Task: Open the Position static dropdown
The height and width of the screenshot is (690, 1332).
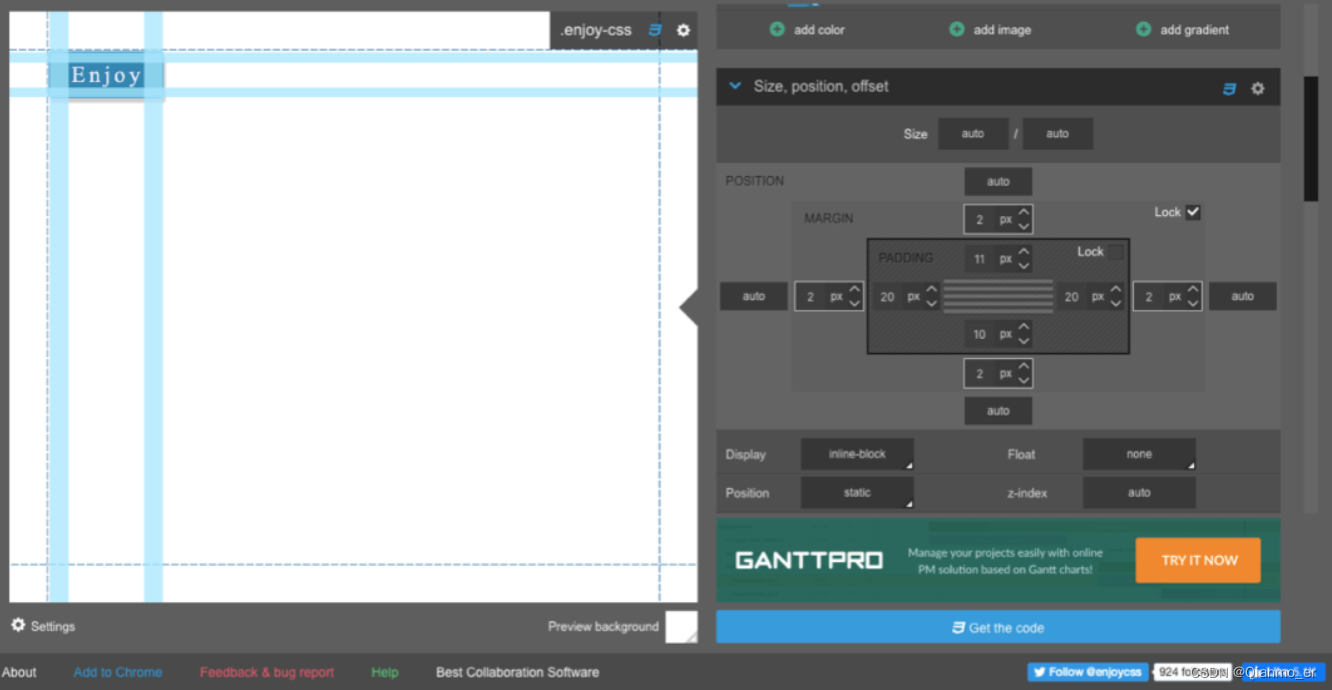Action: coord(857,493)
